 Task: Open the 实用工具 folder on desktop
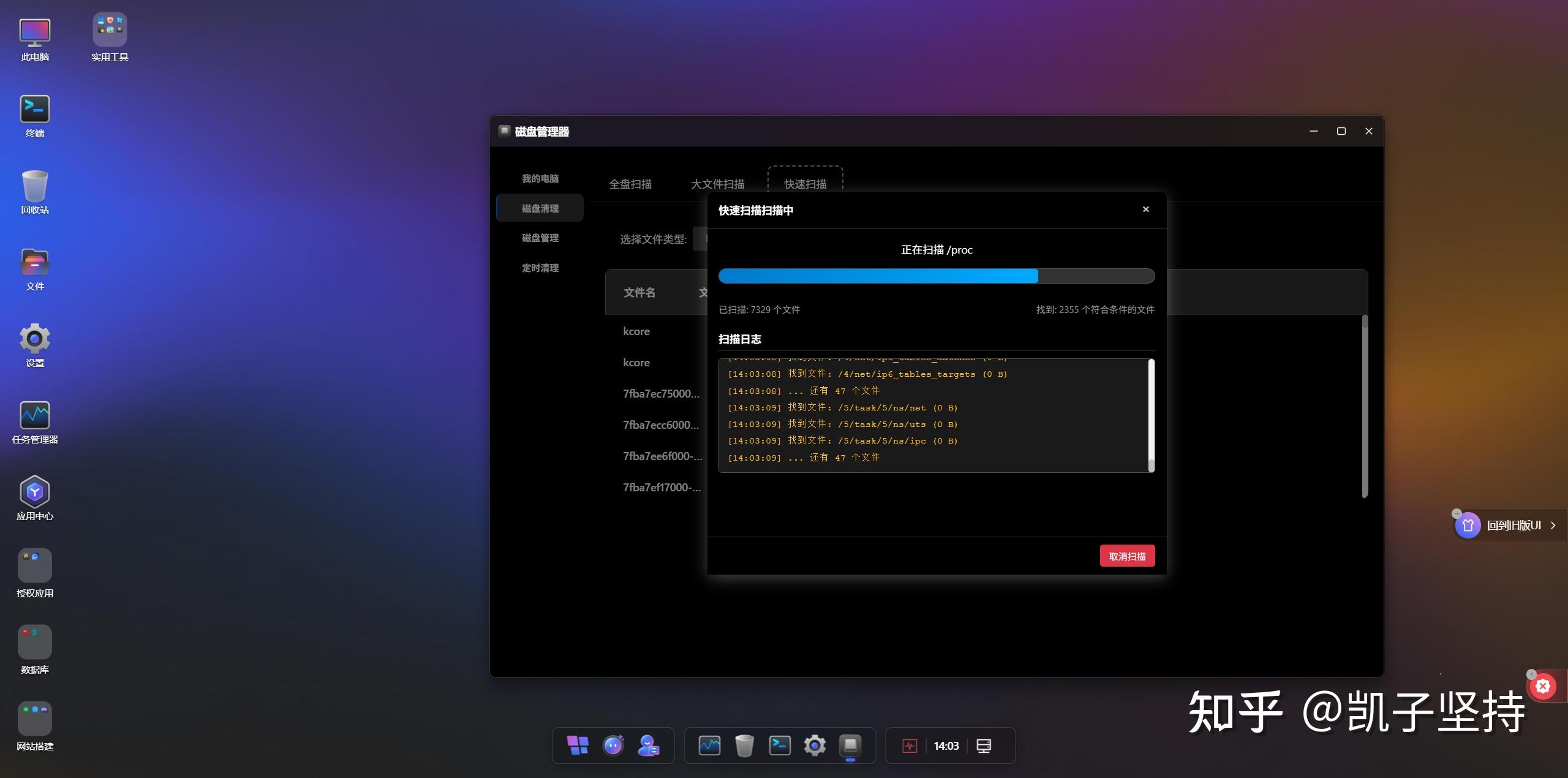110,30
